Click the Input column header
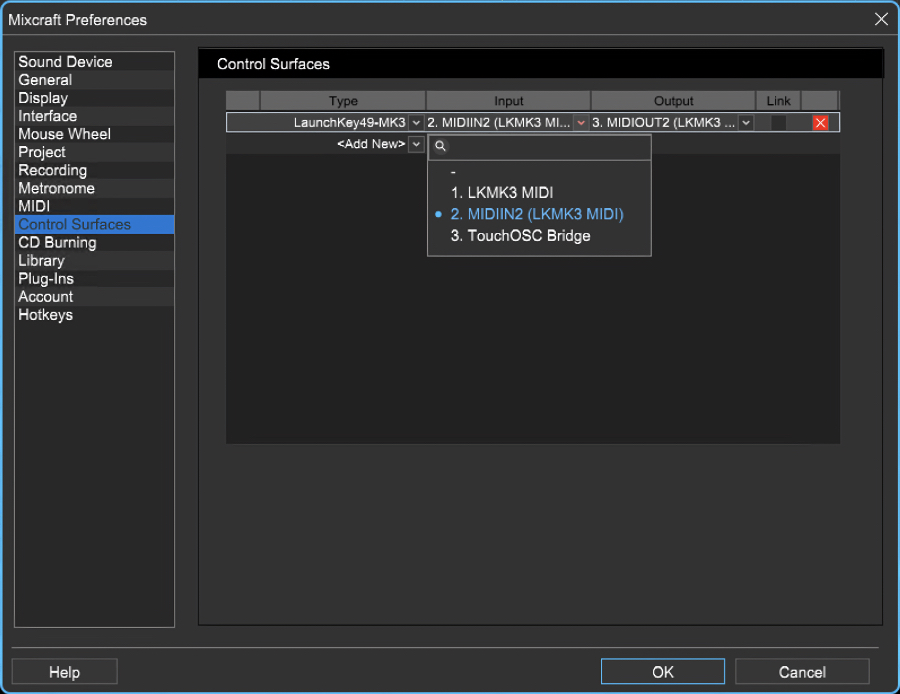Image resolution: width=900 pixels, height=694 pixels. coord(509,100)
